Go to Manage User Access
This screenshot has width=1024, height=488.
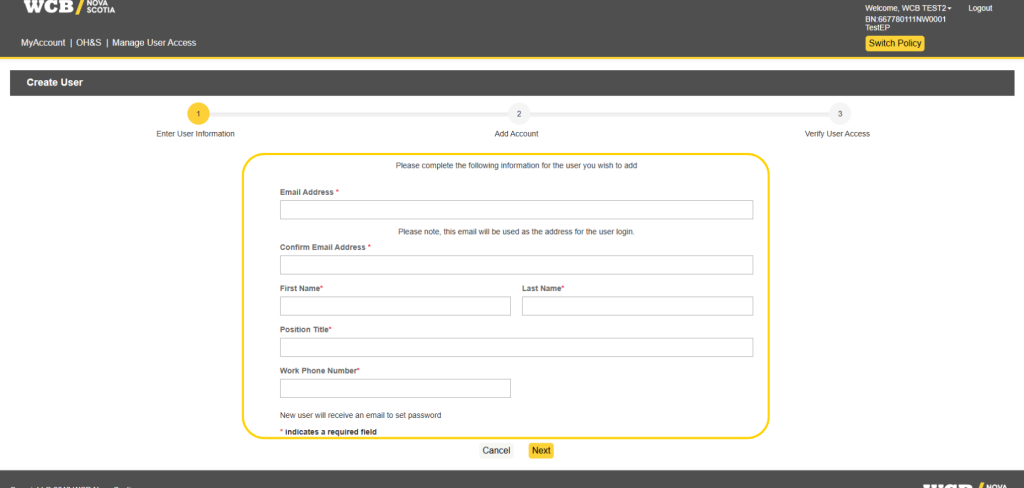[x=154, y=42]
